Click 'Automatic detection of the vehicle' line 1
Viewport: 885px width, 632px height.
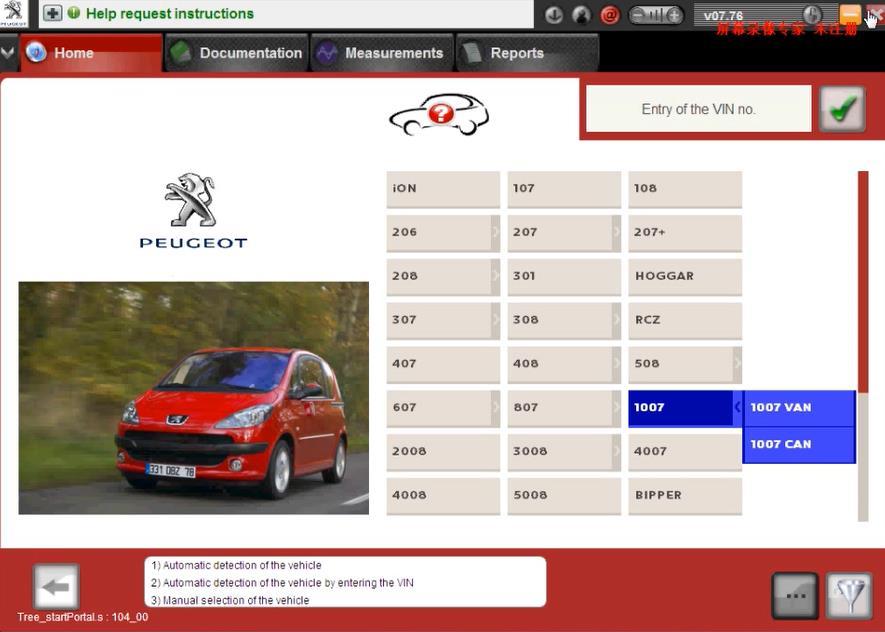(236, 565)
